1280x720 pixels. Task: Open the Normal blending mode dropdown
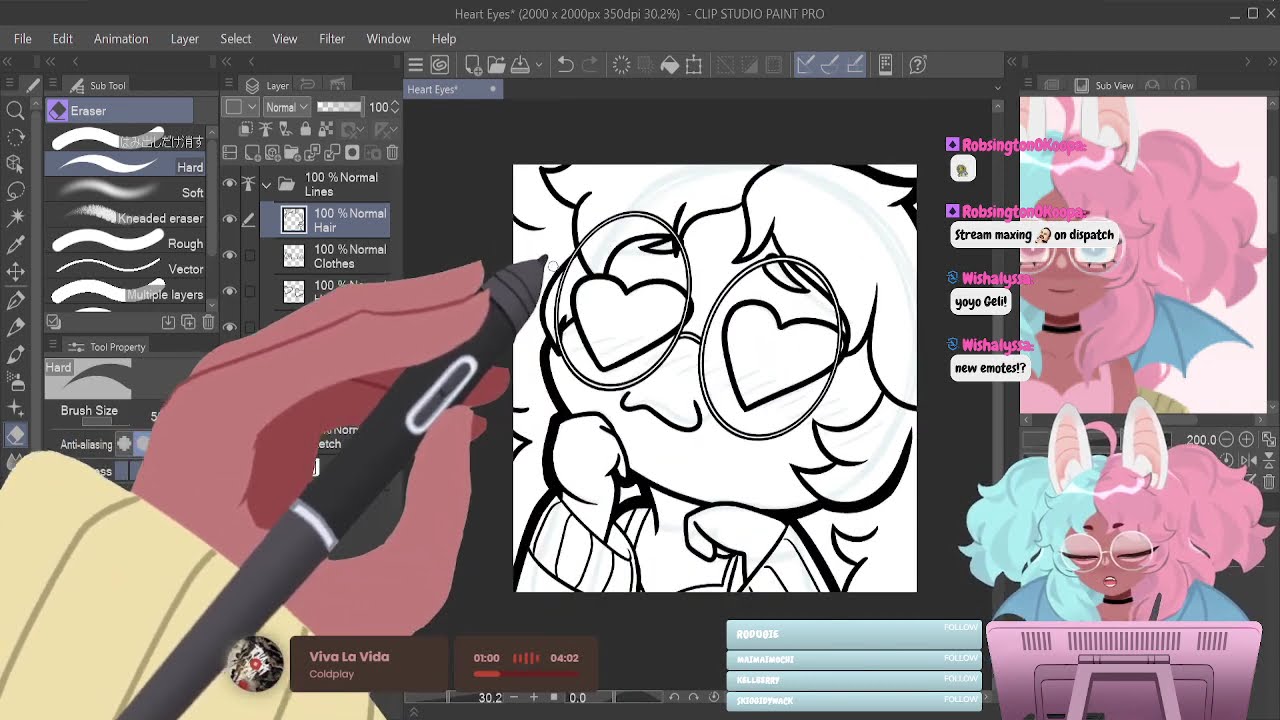[286, 107]
